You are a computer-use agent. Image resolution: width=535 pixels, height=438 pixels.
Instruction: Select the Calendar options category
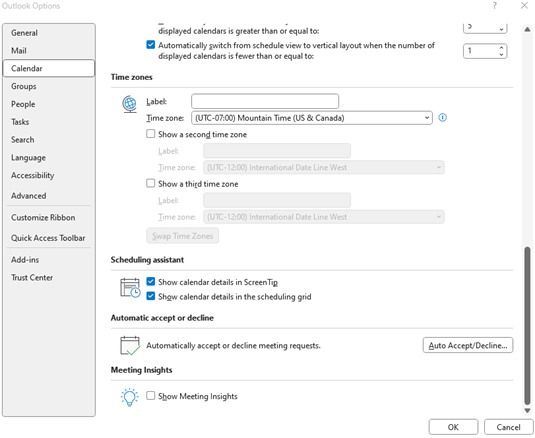click(48, 68)
